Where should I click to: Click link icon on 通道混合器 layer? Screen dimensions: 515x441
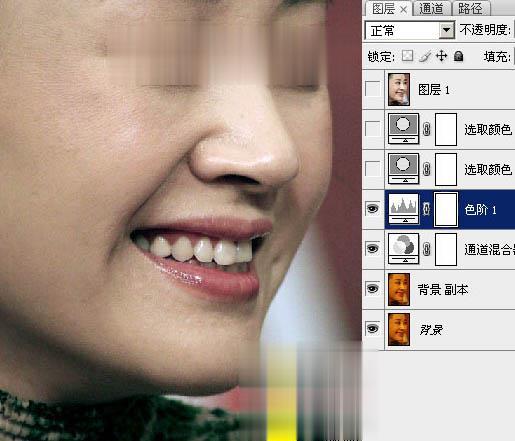(427, 249)
